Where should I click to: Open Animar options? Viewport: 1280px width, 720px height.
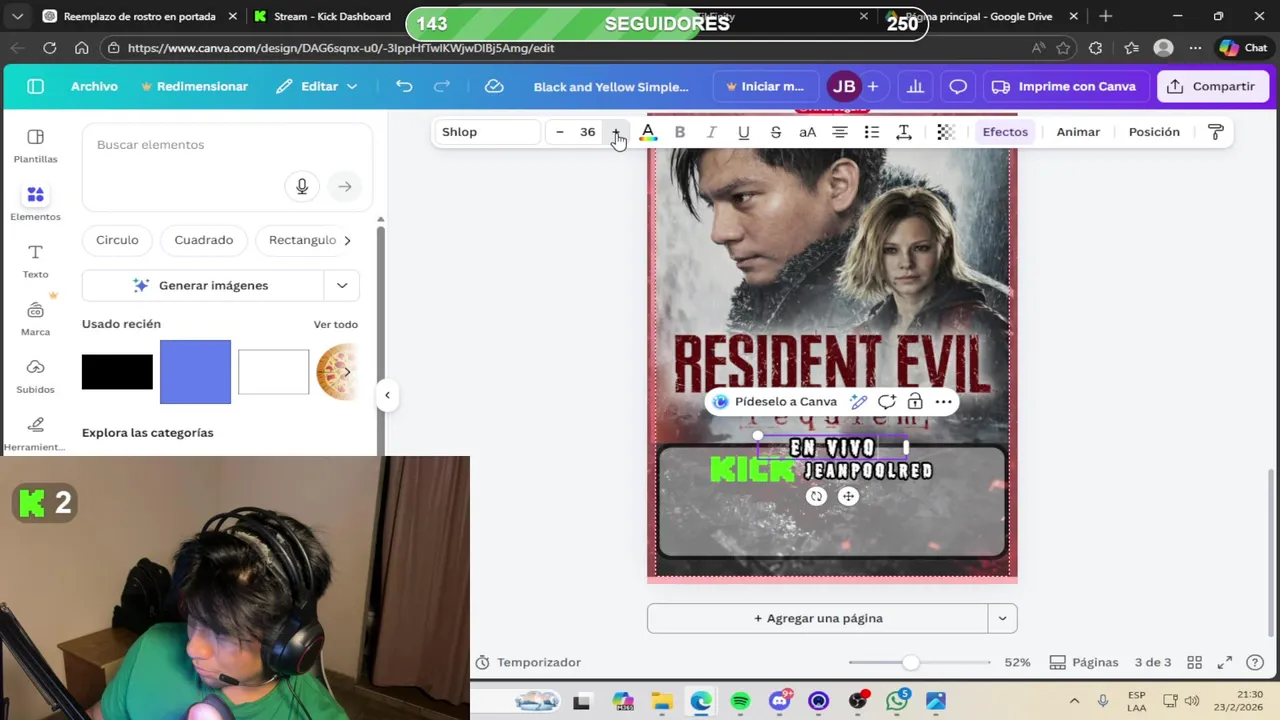coord(1078,132)
